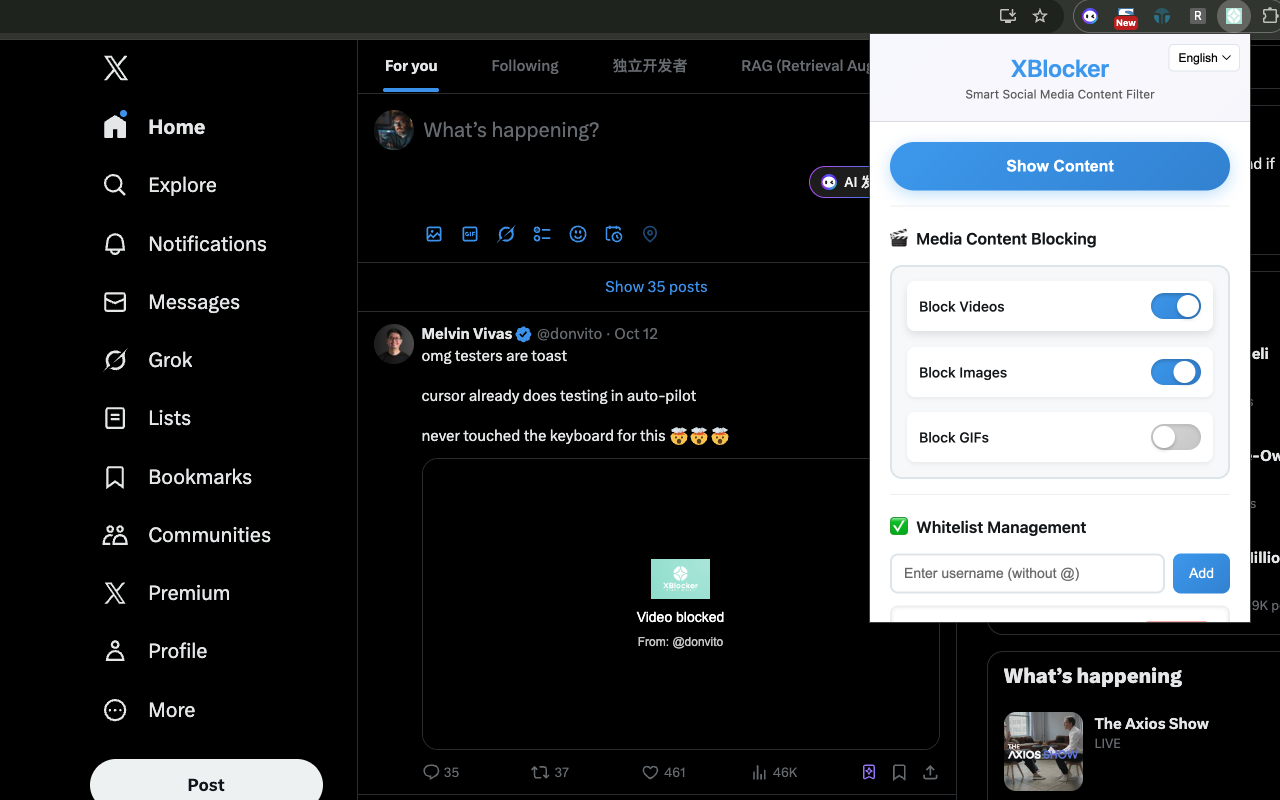
Task: Open Notifications from the sidebar
Action: [x=185, y=244]
